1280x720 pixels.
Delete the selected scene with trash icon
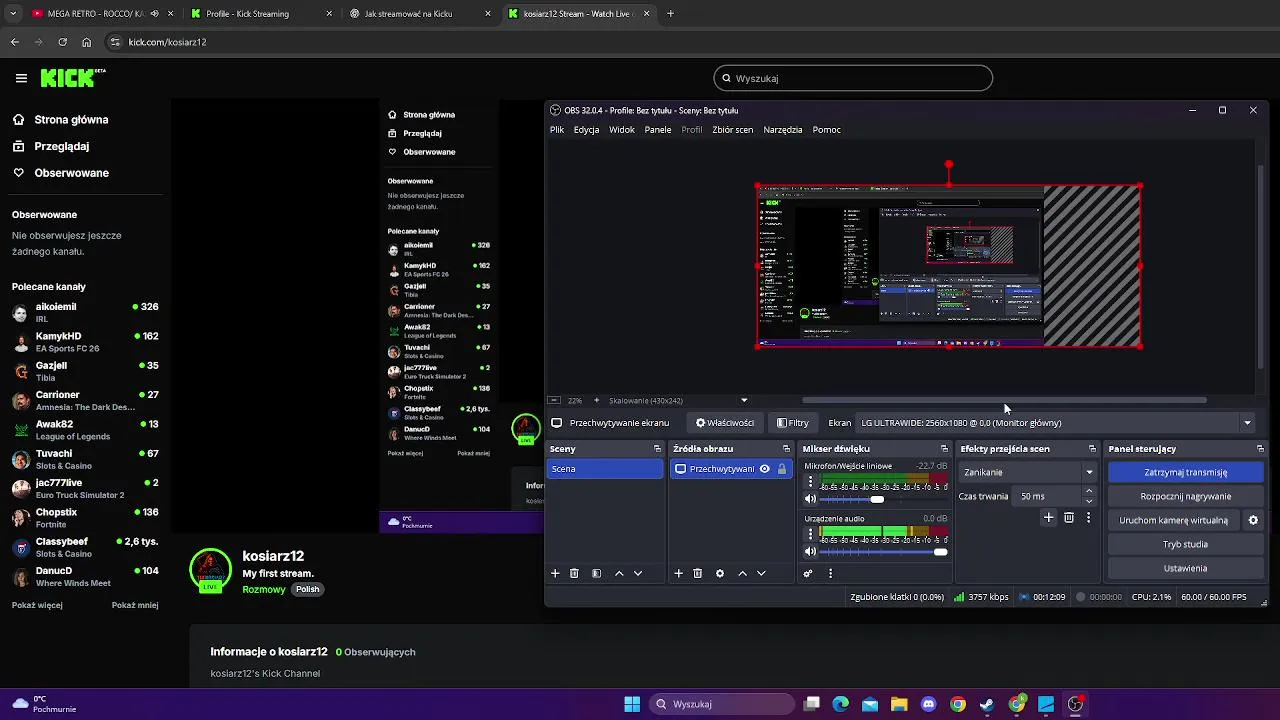(574, 573)
